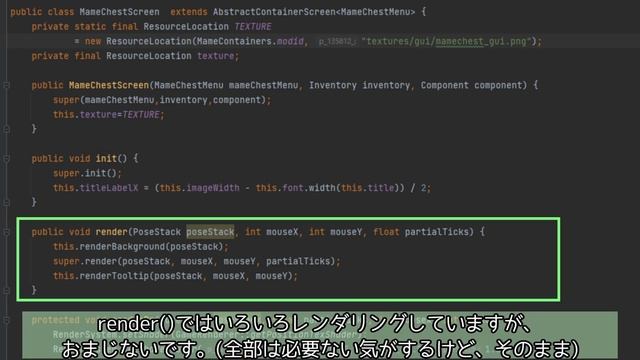Screen dimensions: 640x360
Task: Click this.title inside width call
Action: (x=368, y=188)
